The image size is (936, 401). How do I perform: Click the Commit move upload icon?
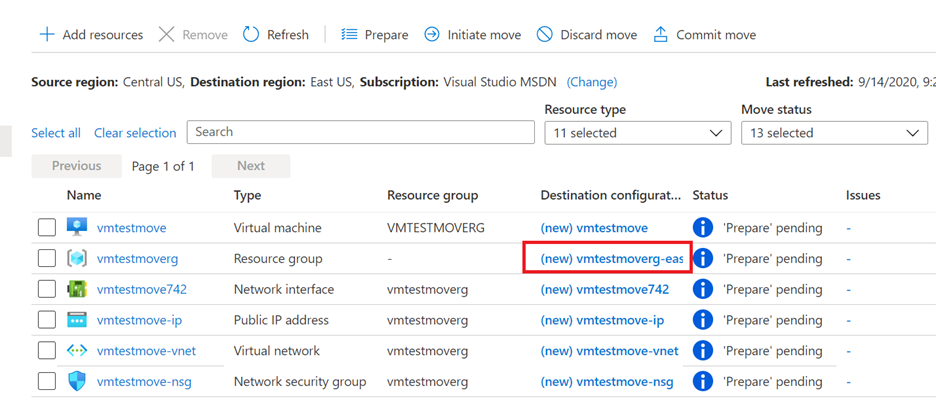pos(661,35)
